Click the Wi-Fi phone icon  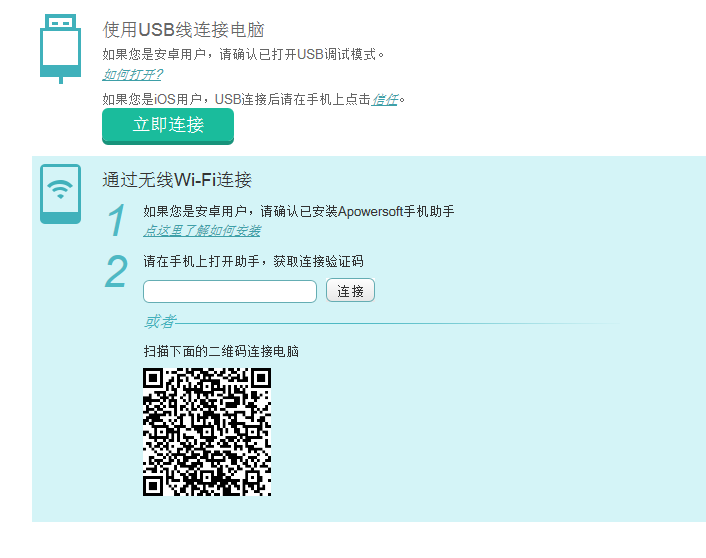tap(60, 194)
